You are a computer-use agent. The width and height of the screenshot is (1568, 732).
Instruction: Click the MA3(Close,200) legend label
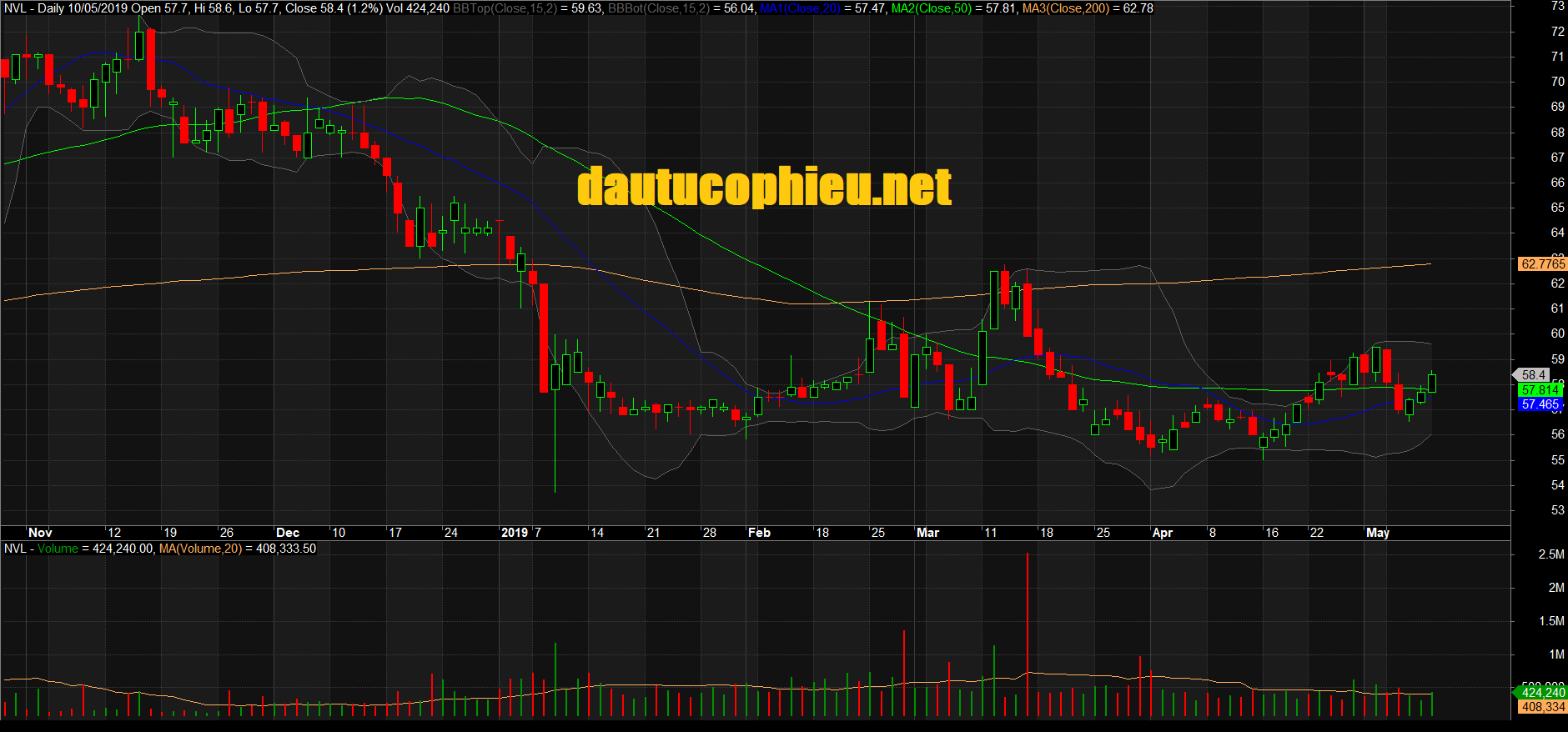[1065, 8]
